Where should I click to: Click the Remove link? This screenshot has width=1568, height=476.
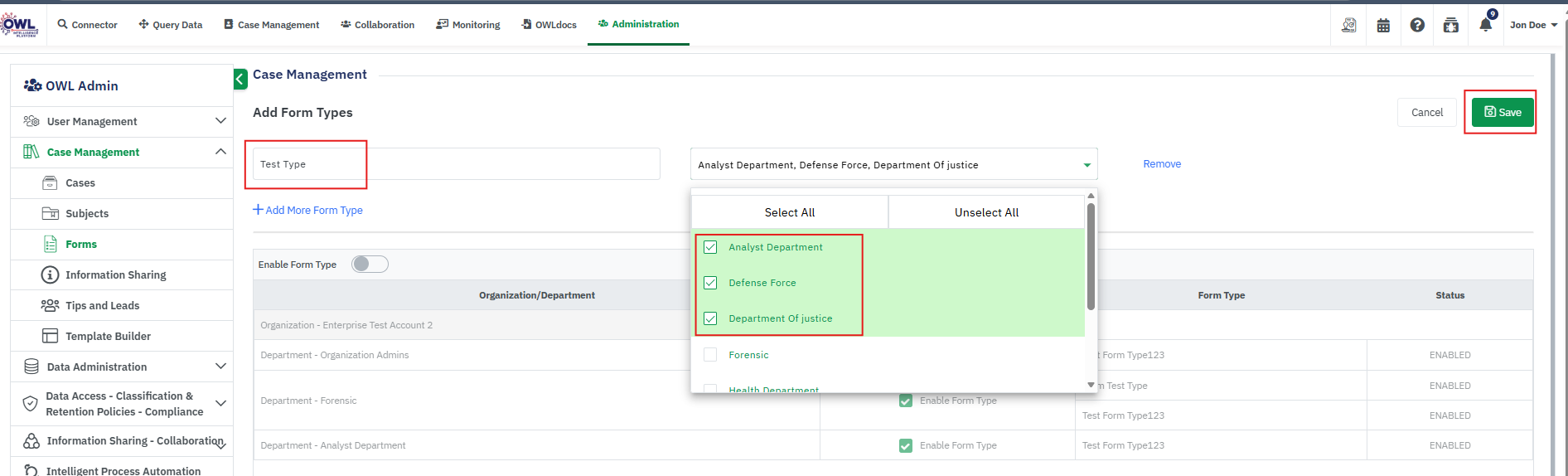pos(1161,164)
